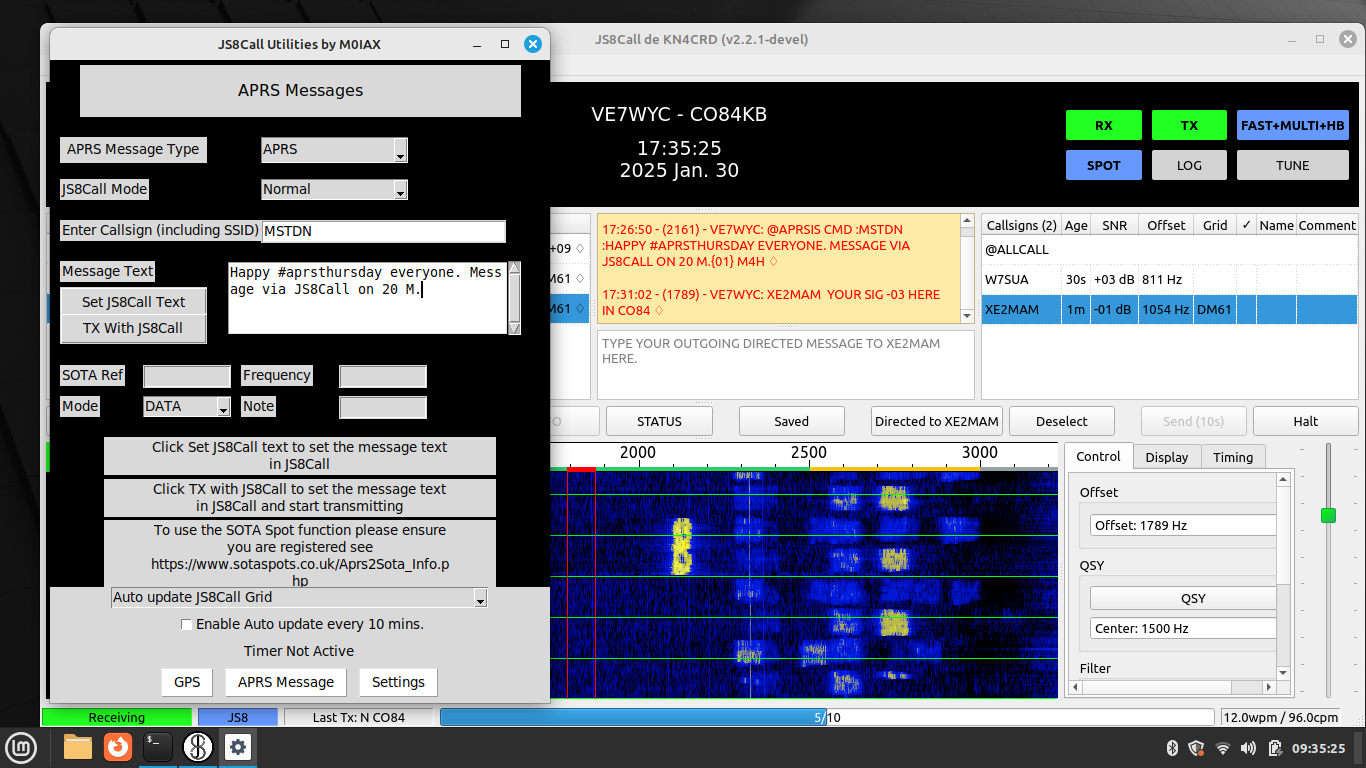Screen dimensions: 1366x768
Task: Open the security shield tray icon
Action: pyautogui.click(x=1196, y=748)
